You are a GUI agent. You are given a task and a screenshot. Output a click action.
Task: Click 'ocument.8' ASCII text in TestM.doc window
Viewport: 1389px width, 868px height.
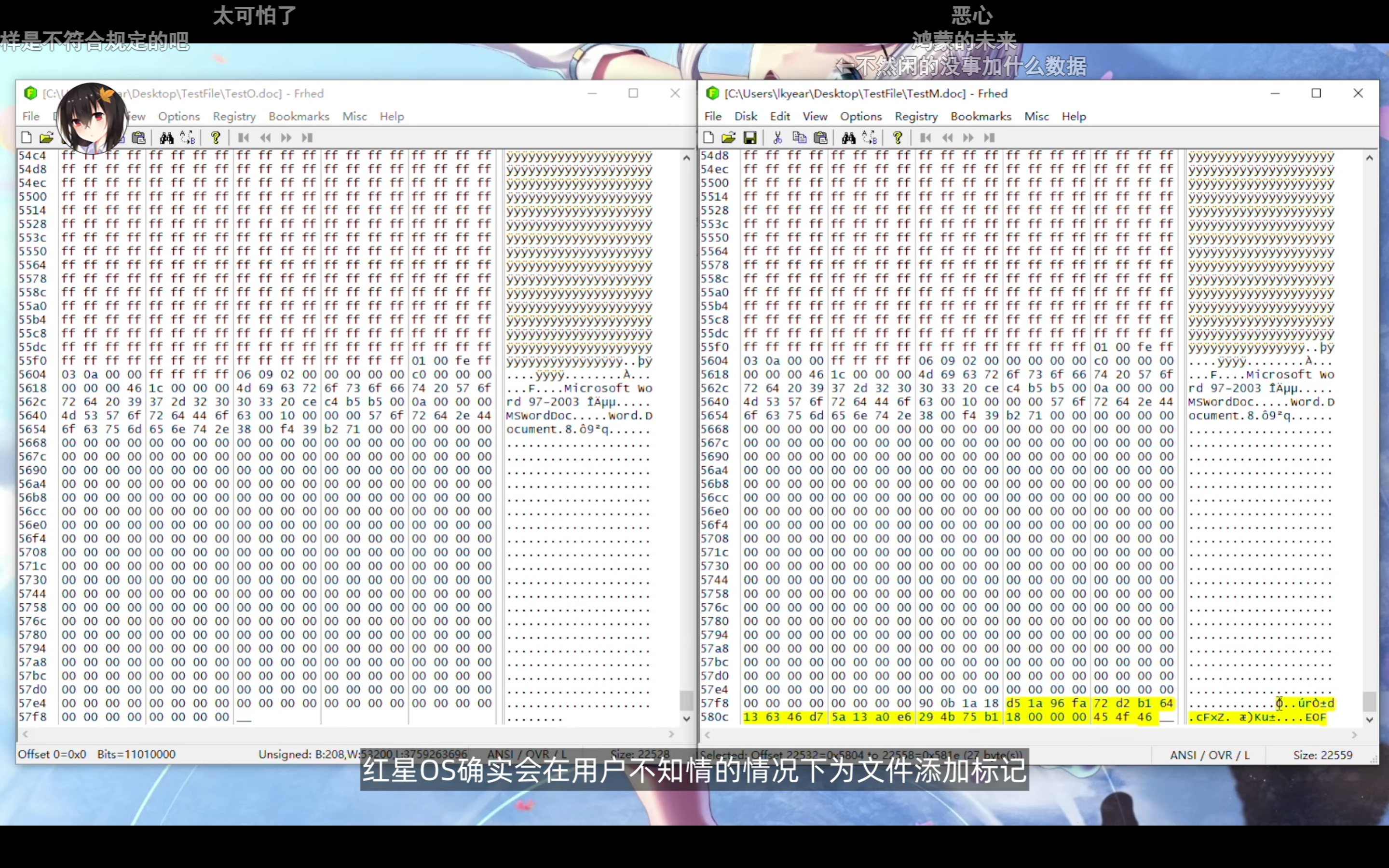1221,416
